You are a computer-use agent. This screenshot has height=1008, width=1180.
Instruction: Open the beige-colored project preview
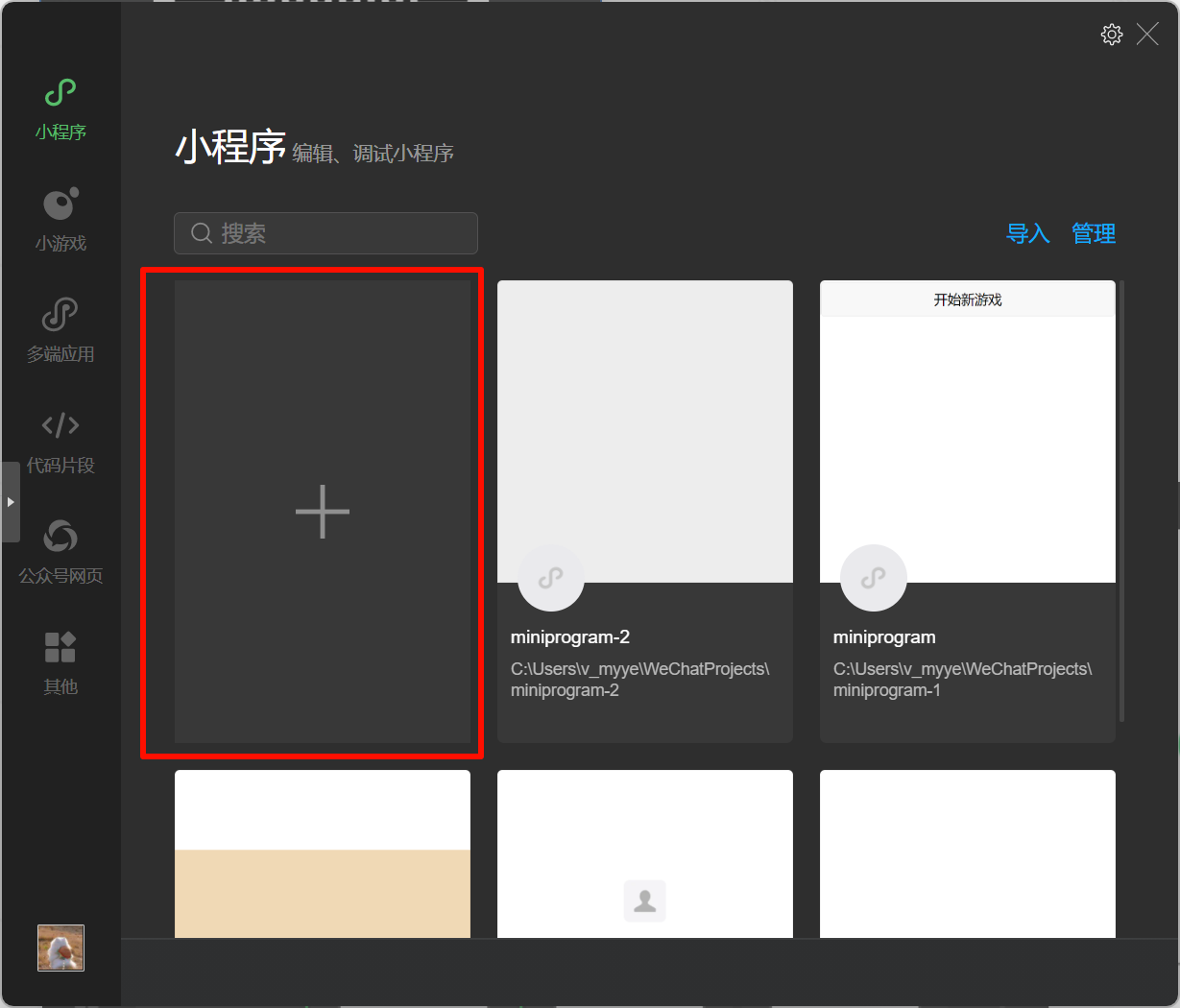click(323, 864)
